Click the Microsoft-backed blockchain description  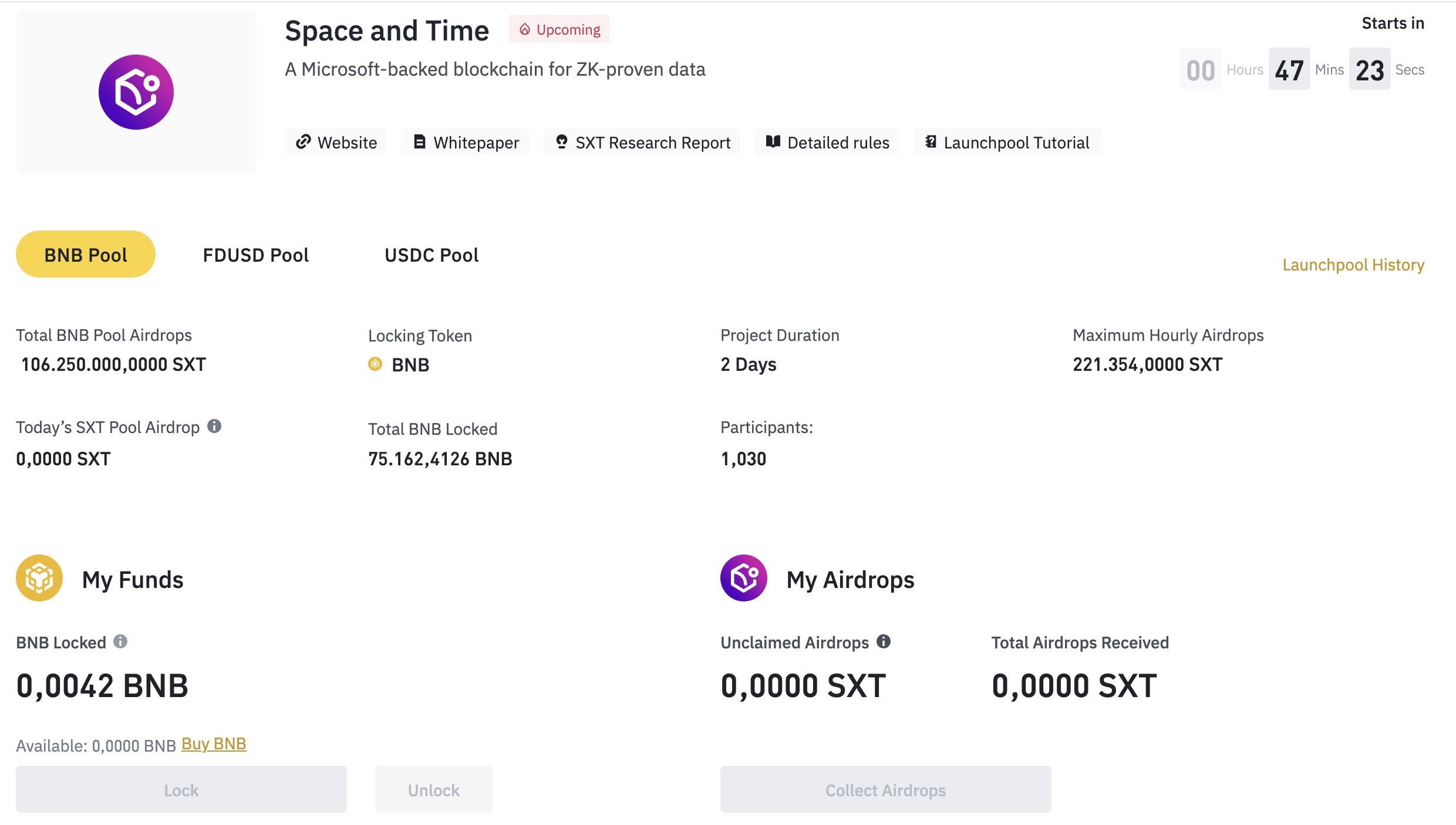pyautogui.click(x=495, y=69)
